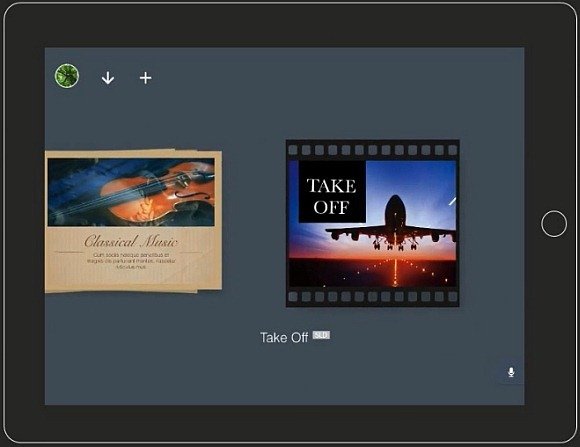Select the Take Off title label
580x447 pixels.
284,337
